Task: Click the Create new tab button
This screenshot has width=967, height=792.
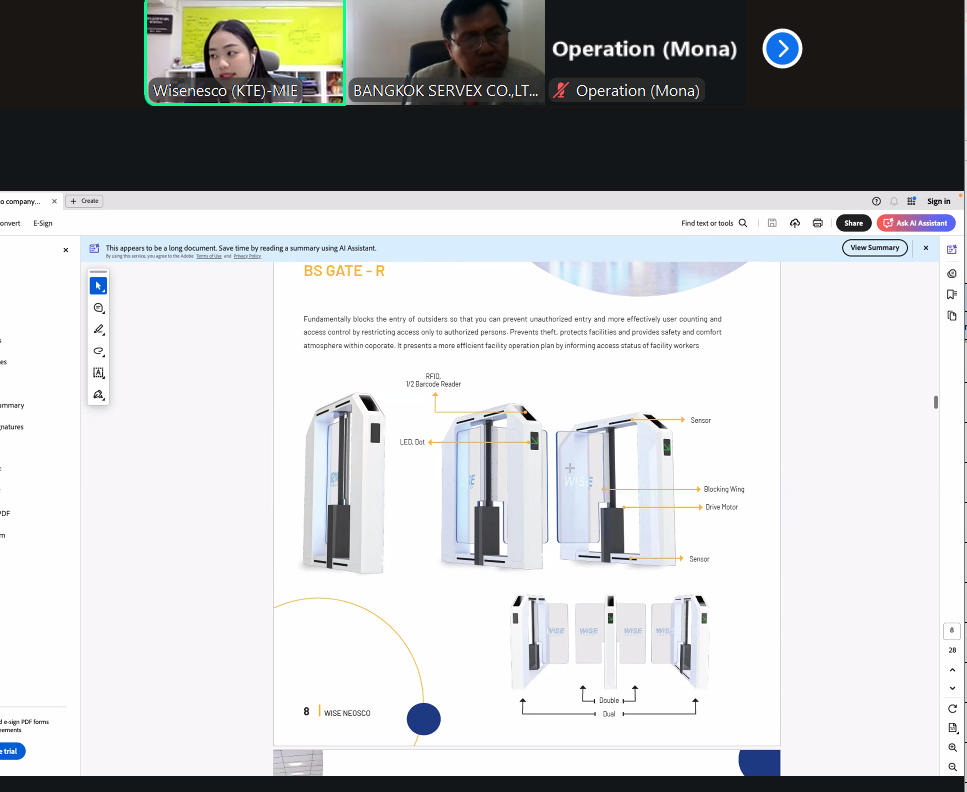Action: pos(84,201)
